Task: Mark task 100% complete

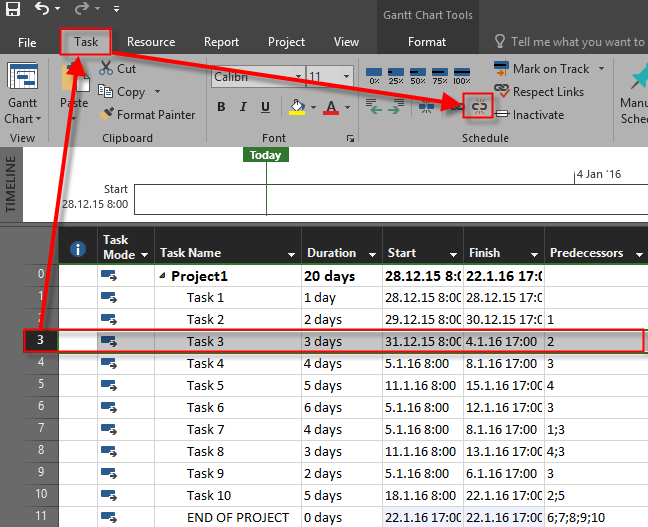Action: 462,76
